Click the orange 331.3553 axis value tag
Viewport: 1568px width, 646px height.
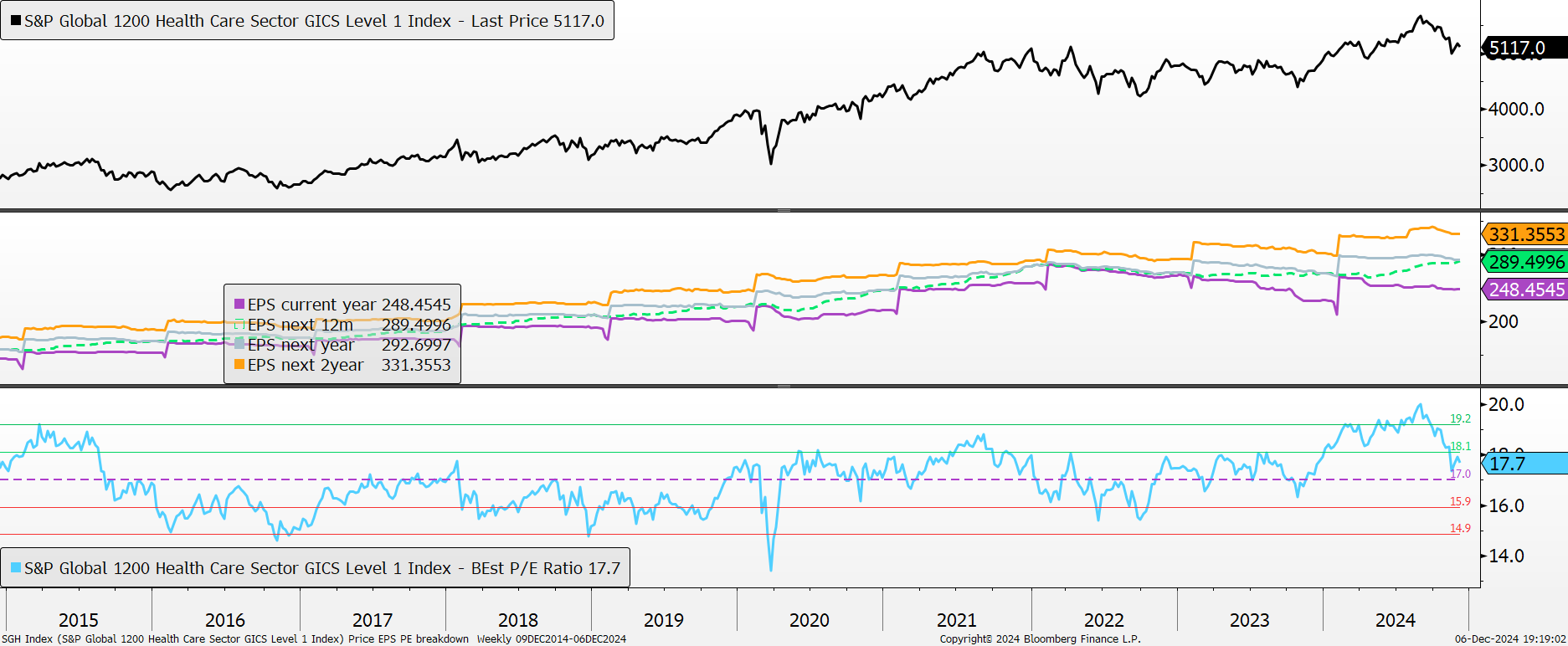click(x=1525, y=234)
